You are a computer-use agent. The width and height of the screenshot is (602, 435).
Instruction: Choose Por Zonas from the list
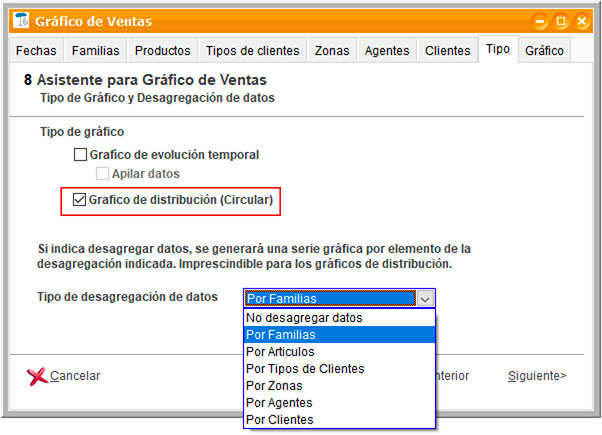click(x=339, y=385)
